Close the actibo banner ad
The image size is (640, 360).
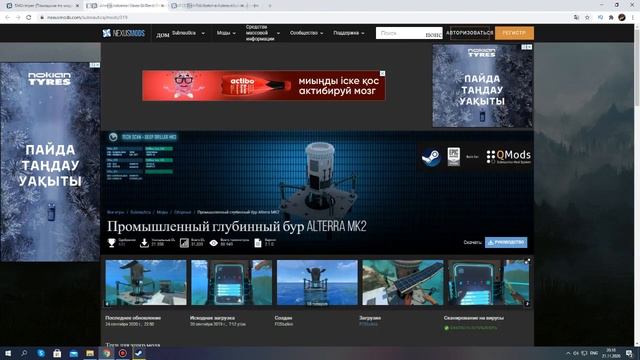click(382, 73)
